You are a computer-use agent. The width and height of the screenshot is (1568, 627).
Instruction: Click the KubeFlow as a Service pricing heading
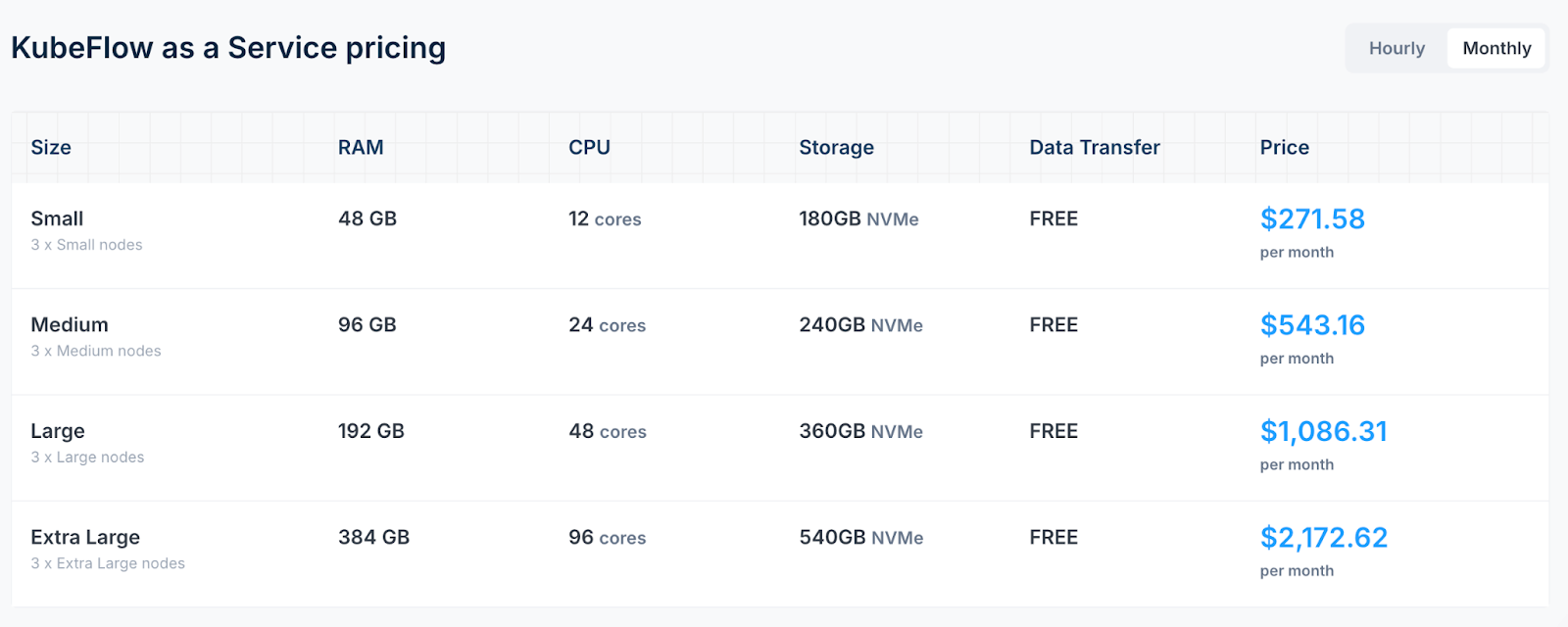point(228,48)
